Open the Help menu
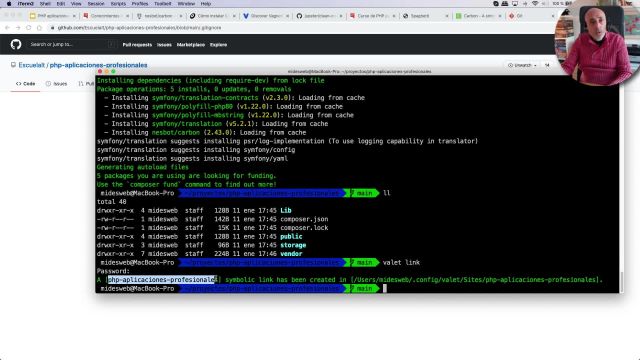 click(206, 4)
